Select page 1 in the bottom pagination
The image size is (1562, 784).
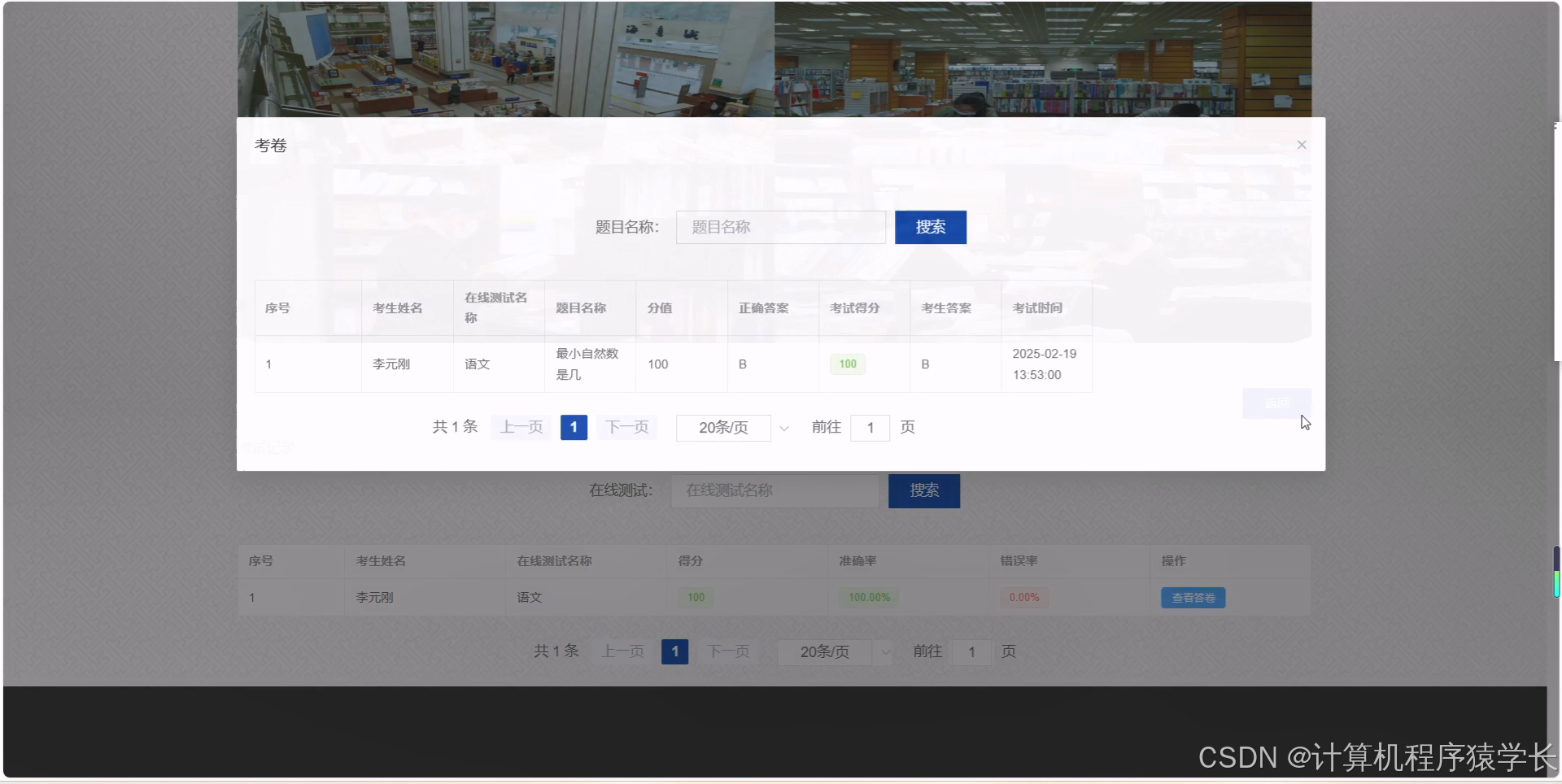(674, 651)
